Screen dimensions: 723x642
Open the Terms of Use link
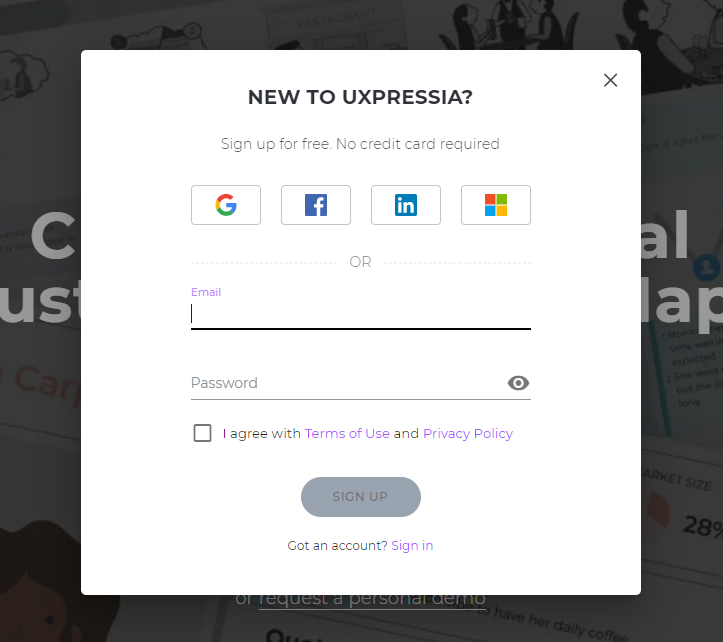click(347, 434)
